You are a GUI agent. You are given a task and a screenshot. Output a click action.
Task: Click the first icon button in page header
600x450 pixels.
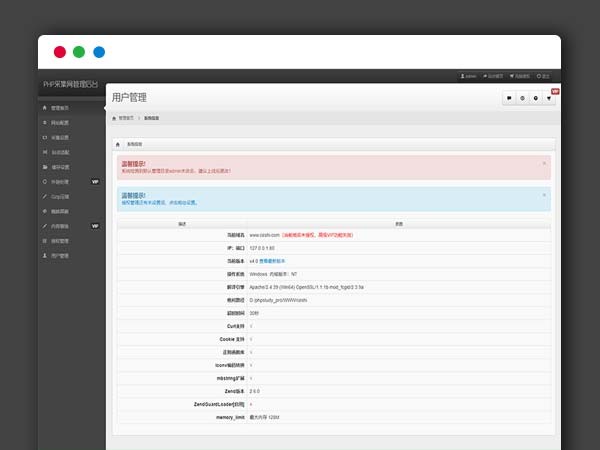pyautogui.click(x=509, y=98)
